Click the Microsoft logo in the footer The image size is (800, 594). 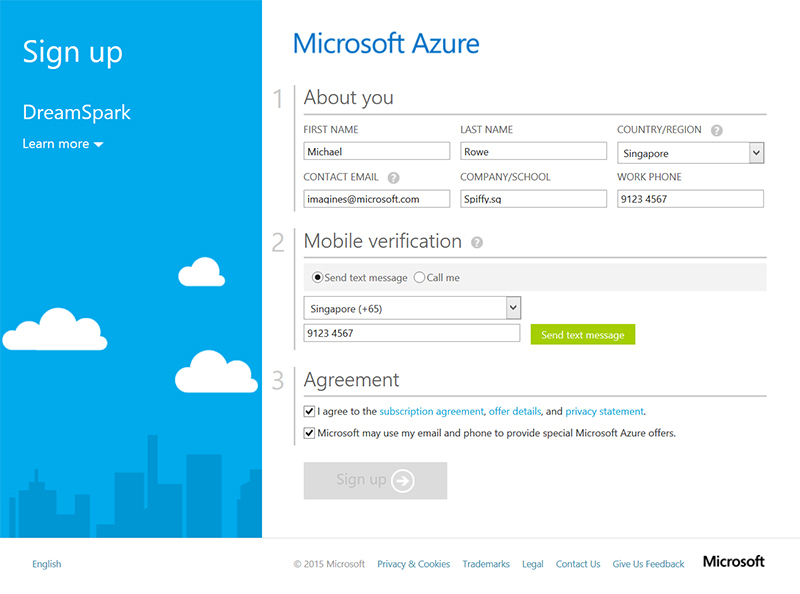coord(734,562)
